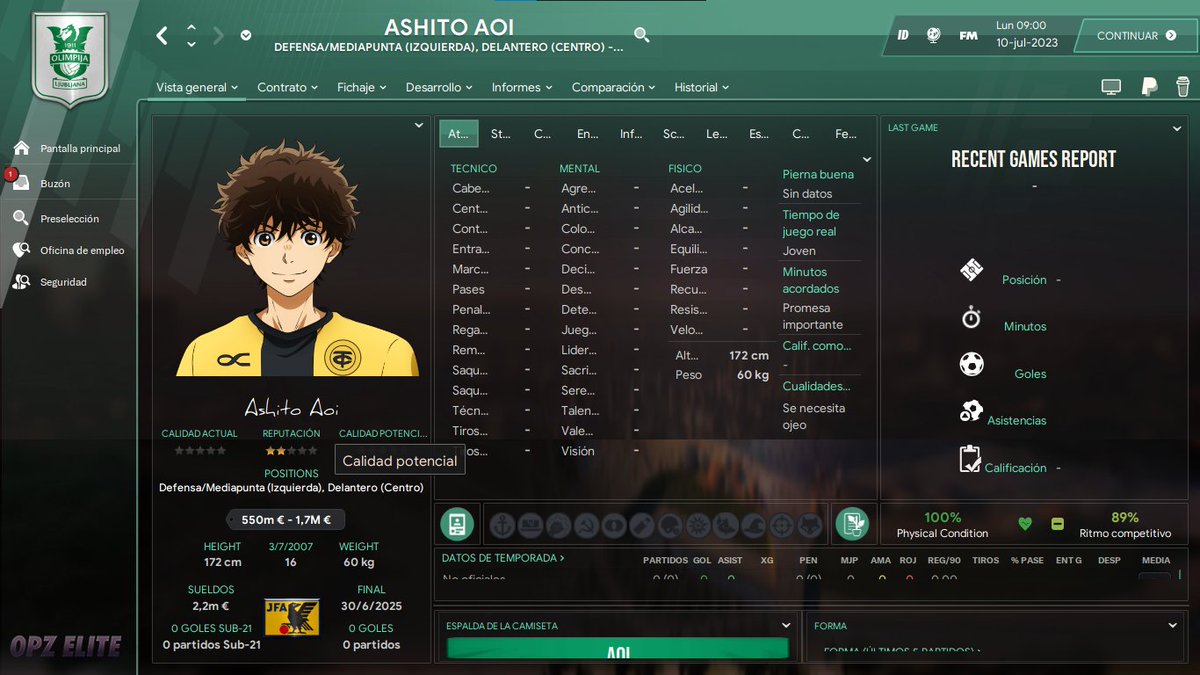Open Preselección in sidebar
This screenshot has width=1200, height=675.
[x=56, y=218]
